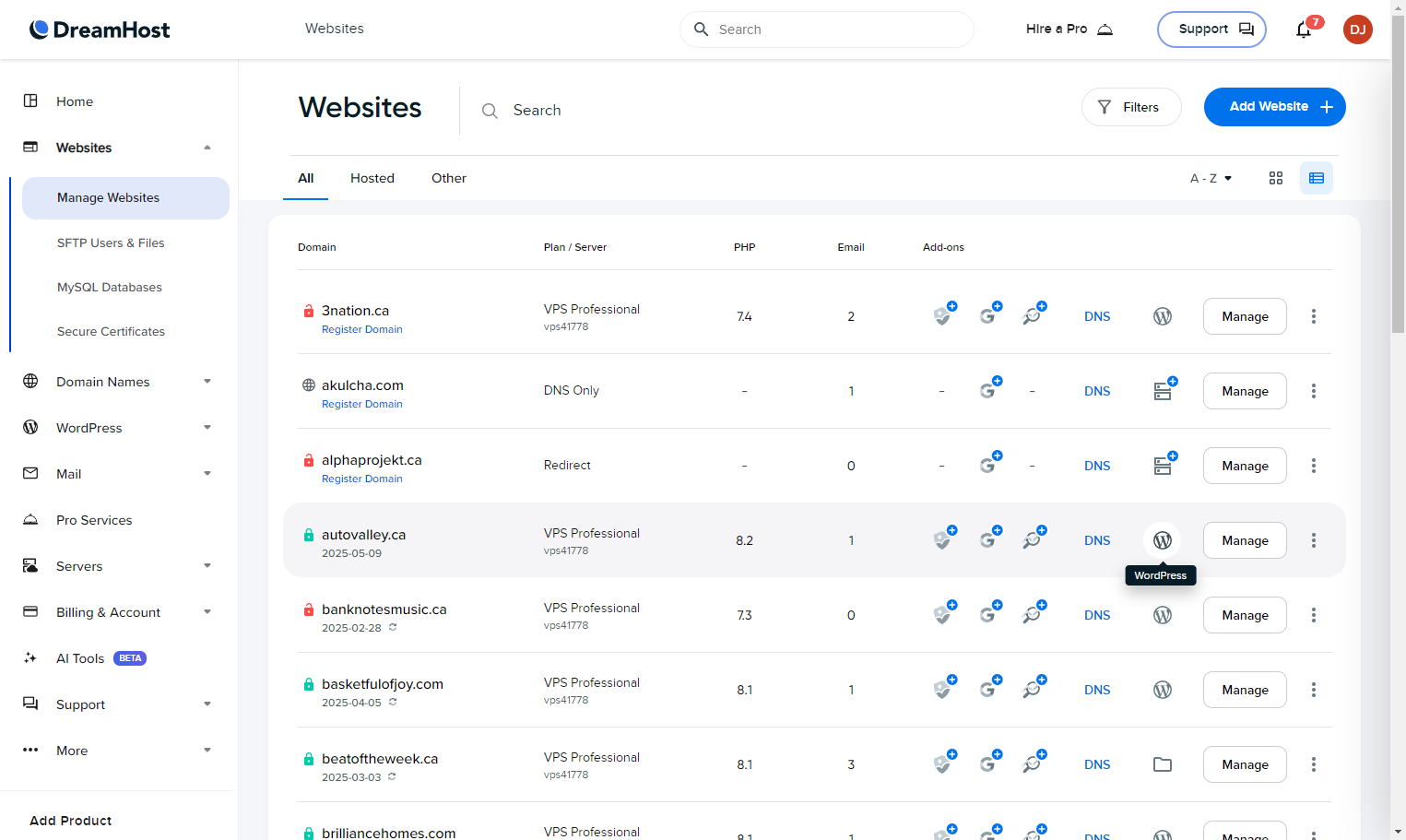The width and height of the screenshot is (1406, 840).
Task: Open more options menu for akulcha.com
Action: (x=1314, y=391)
